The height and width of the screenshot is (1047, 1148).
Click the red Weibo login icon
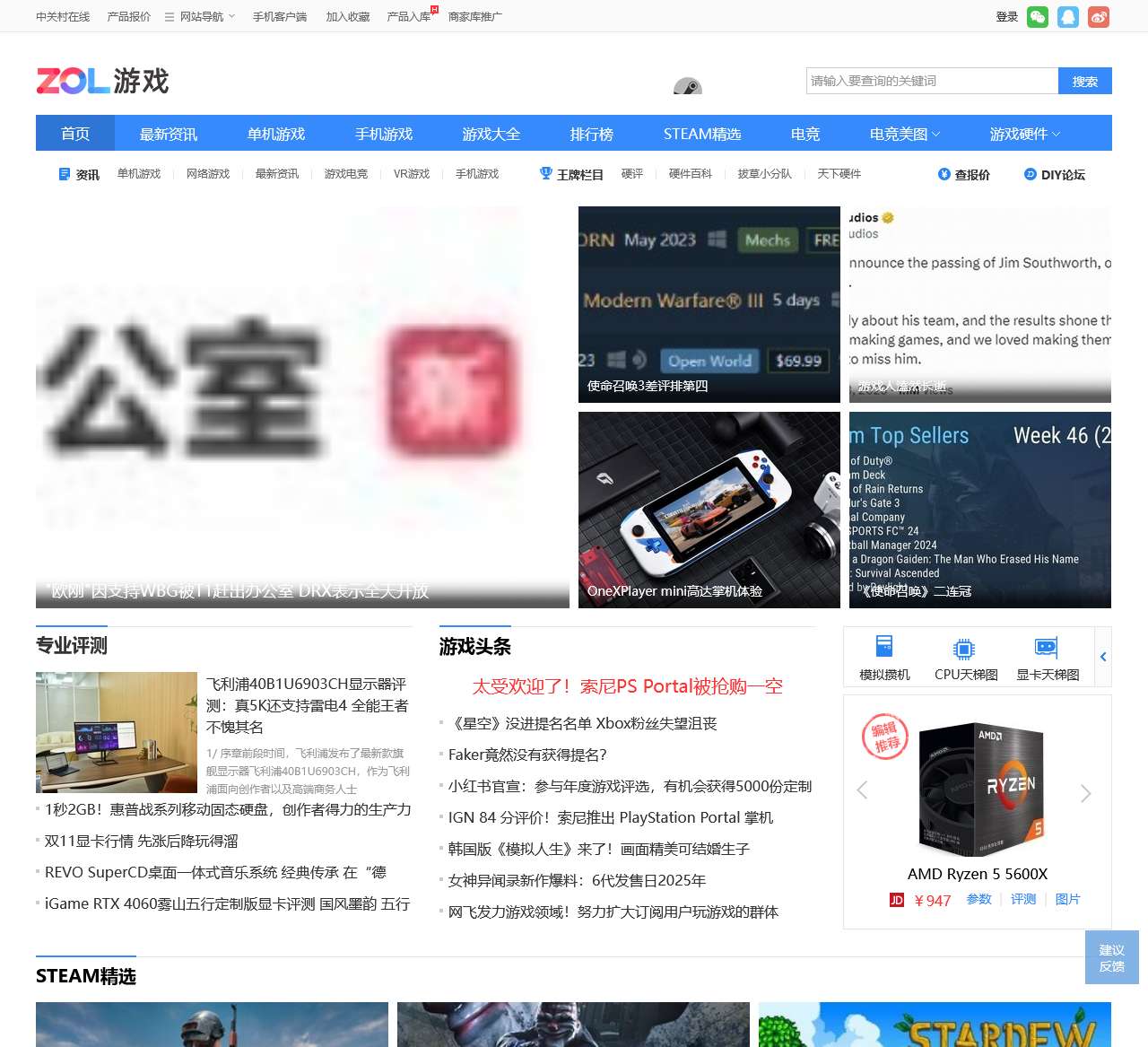[1099, 17]
